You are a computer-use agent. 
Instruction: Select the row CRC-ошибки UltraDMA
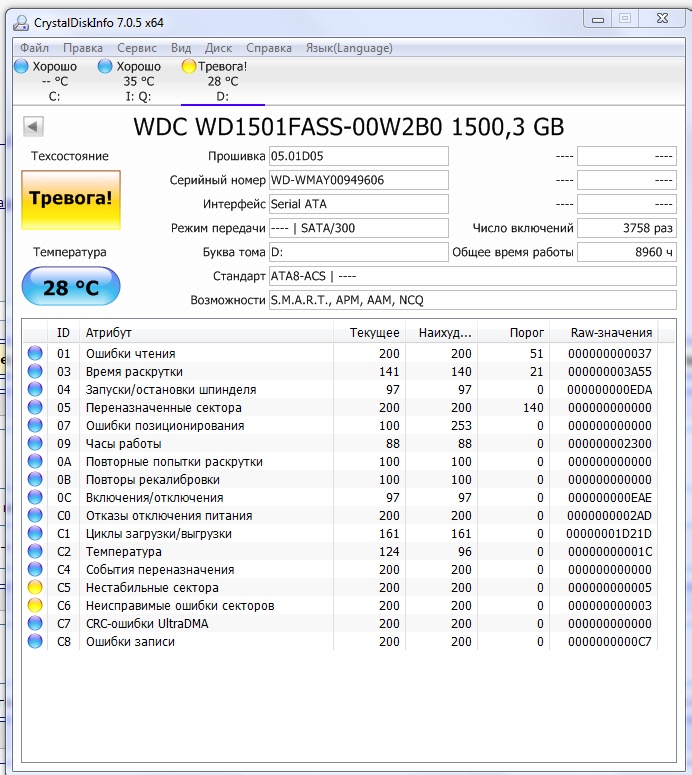(340, 623)
